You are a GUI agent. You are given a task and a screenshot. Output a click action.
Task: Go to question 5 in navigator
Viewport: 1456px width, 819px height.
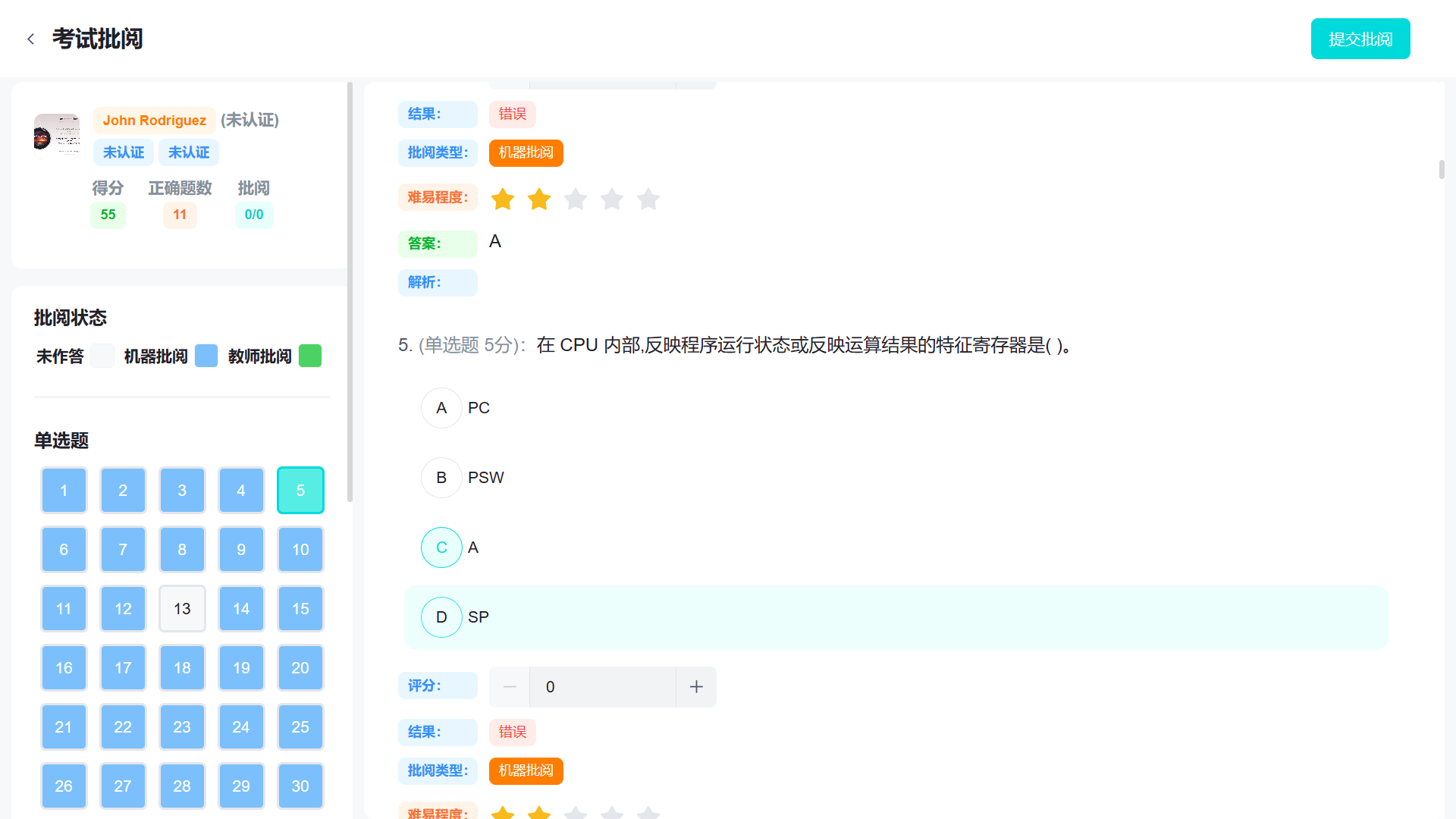coord(300,490)
